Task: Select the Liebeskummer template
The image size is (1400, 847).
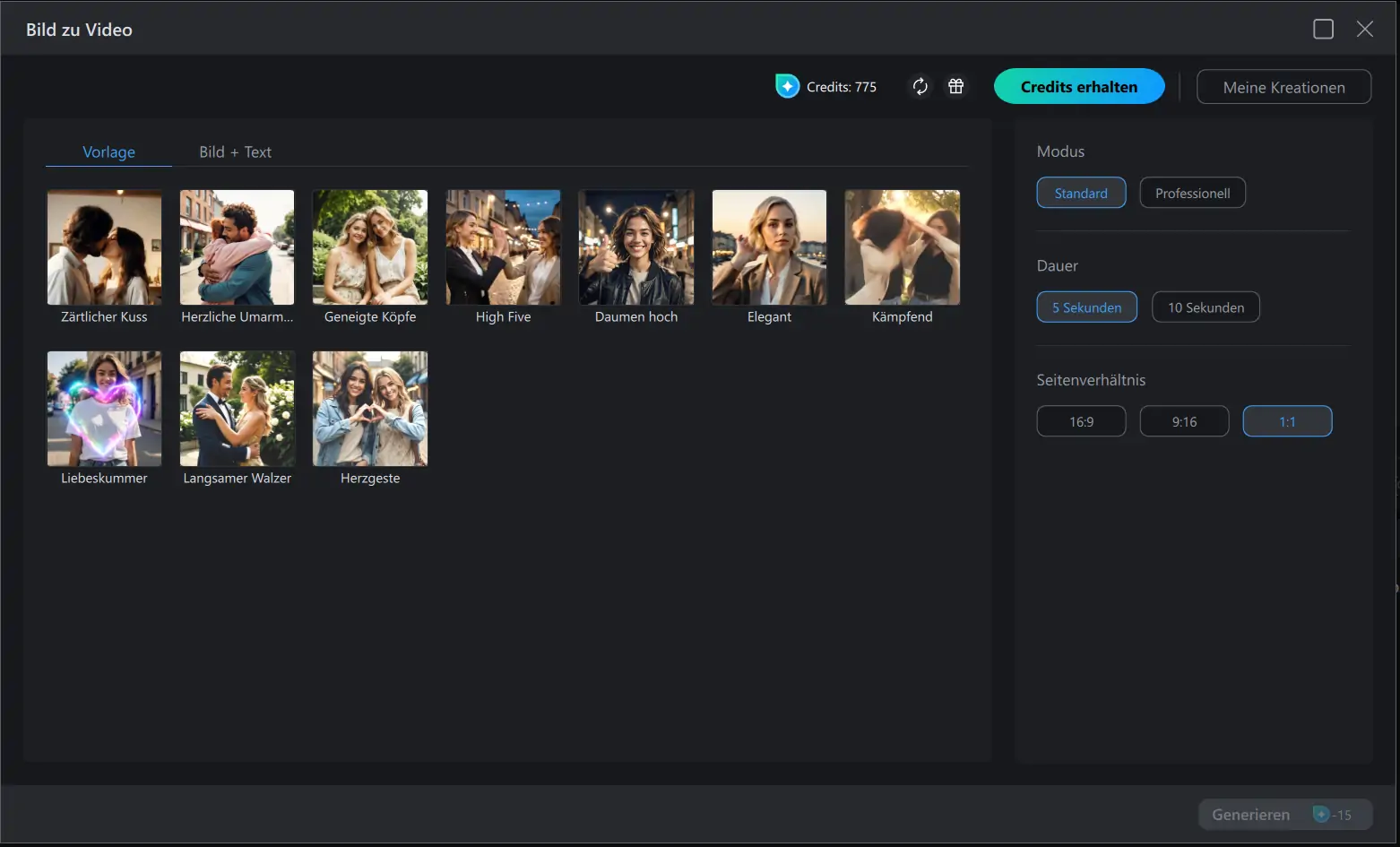Action: (104, 409)
